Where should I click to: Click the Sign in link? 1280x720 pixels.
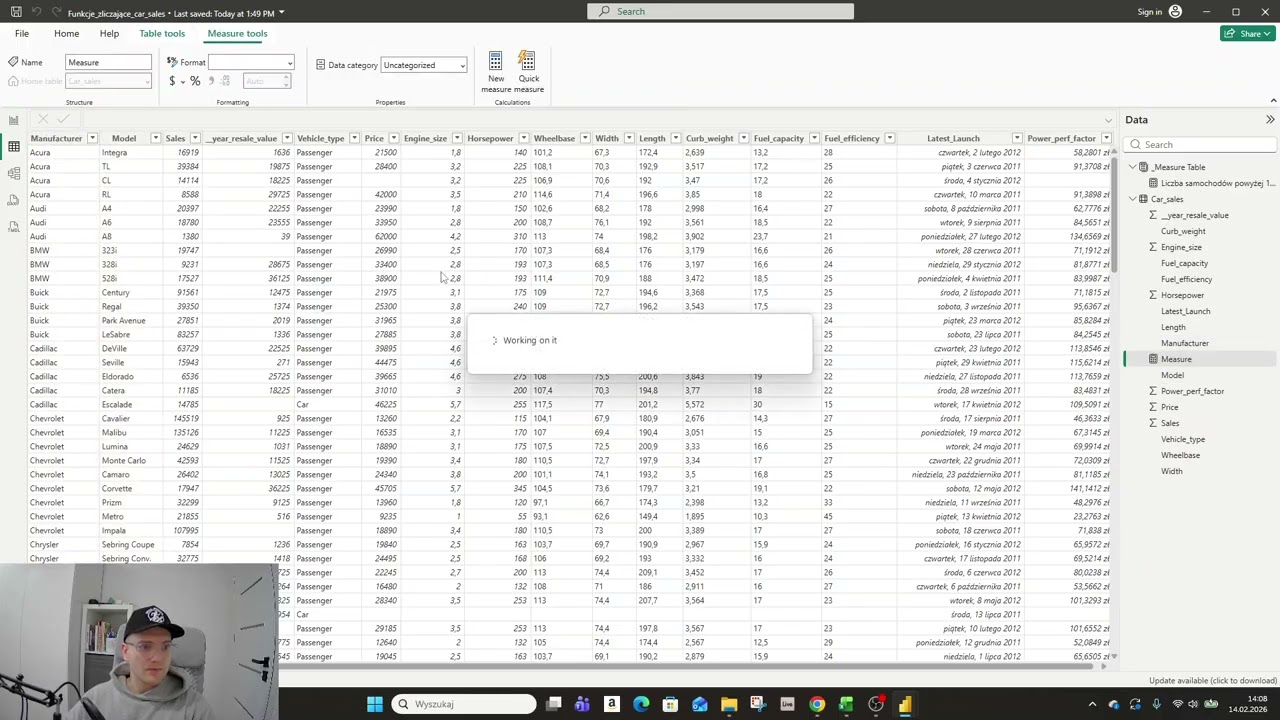[x=1150, y=12]
